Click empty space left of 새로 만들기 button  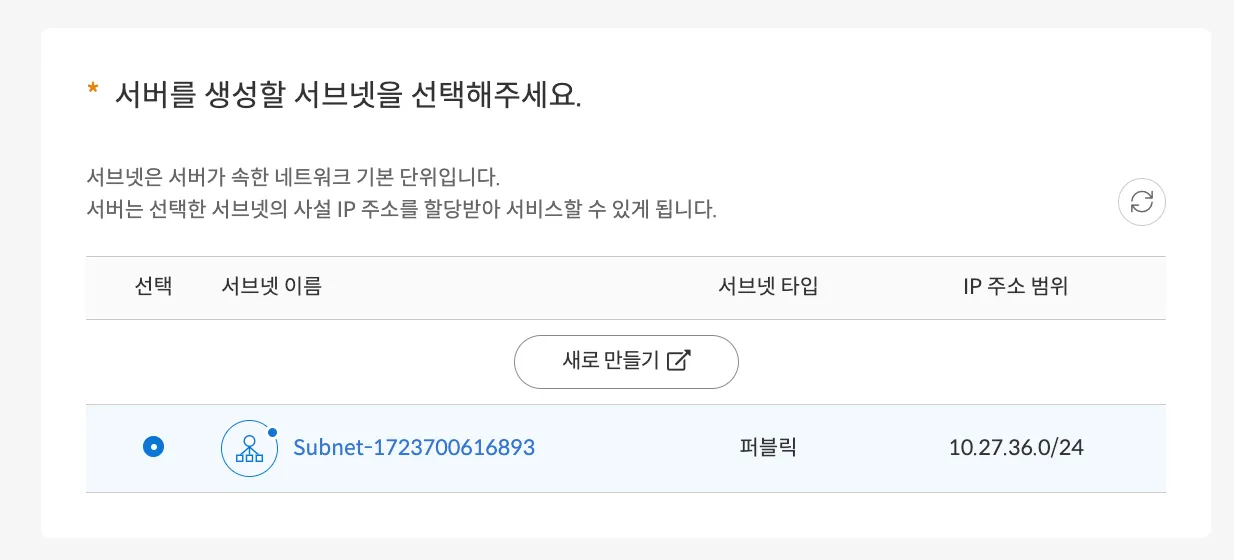pos(300,361)
